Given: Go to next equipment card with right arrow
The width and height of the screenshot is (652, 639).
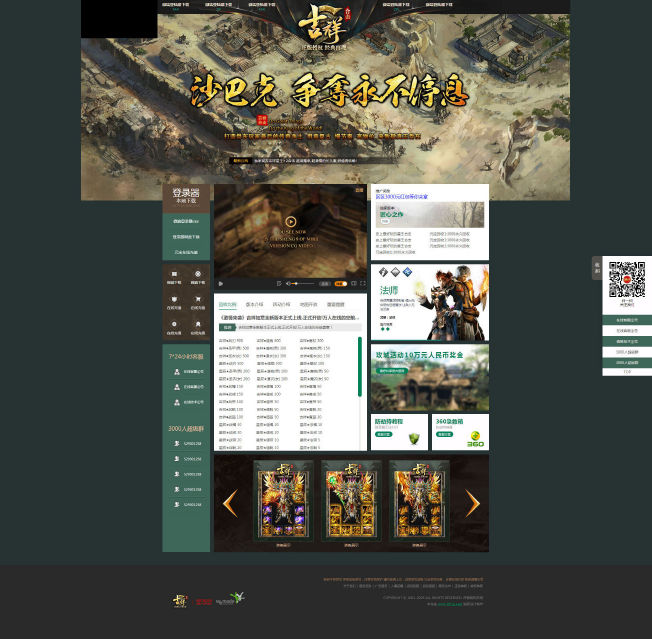Looking at the screenshot, I should [472, 503].
